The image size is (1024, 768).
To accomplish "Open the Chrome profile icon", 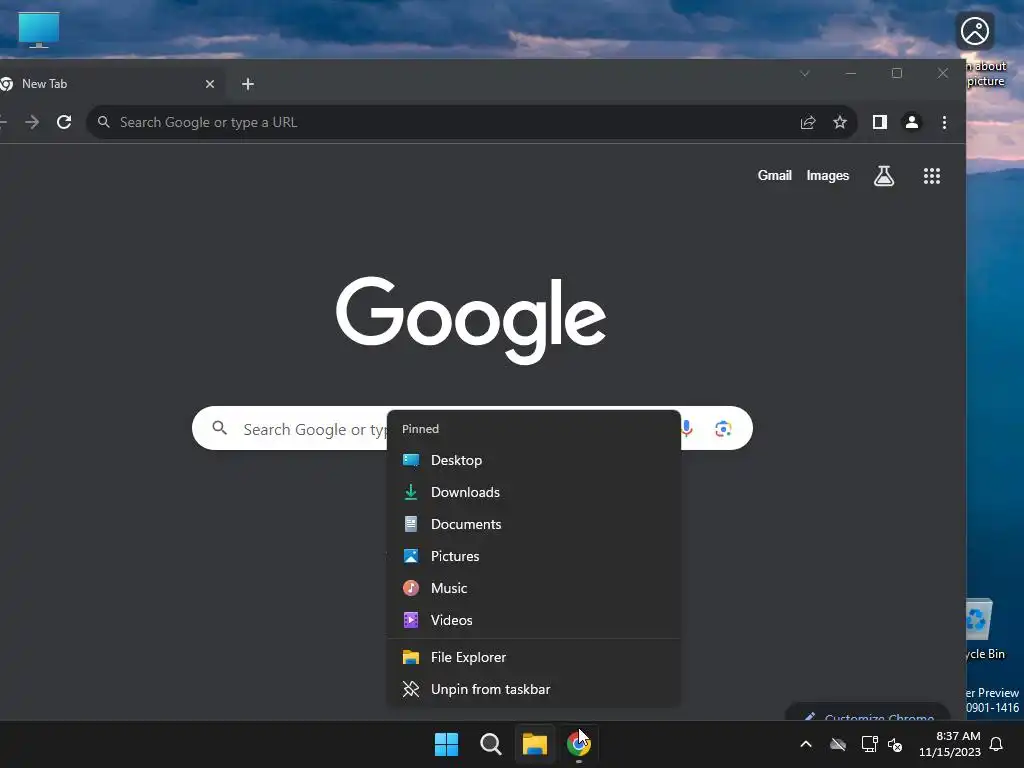I will (912, 122).
